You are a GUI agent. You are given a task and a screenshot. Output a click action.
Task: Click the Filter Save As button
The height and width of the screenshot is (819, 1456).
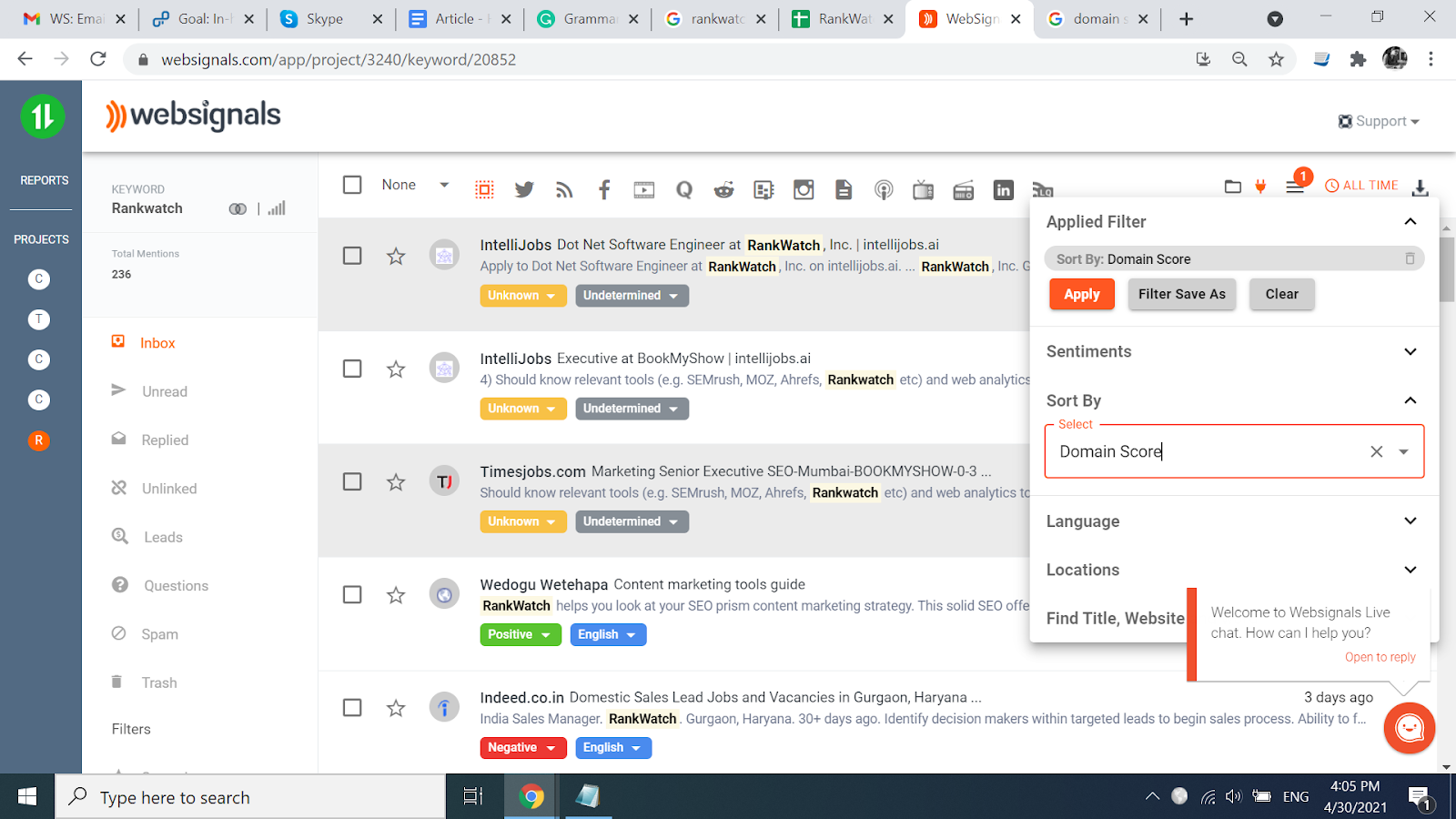coord(1182,294)
